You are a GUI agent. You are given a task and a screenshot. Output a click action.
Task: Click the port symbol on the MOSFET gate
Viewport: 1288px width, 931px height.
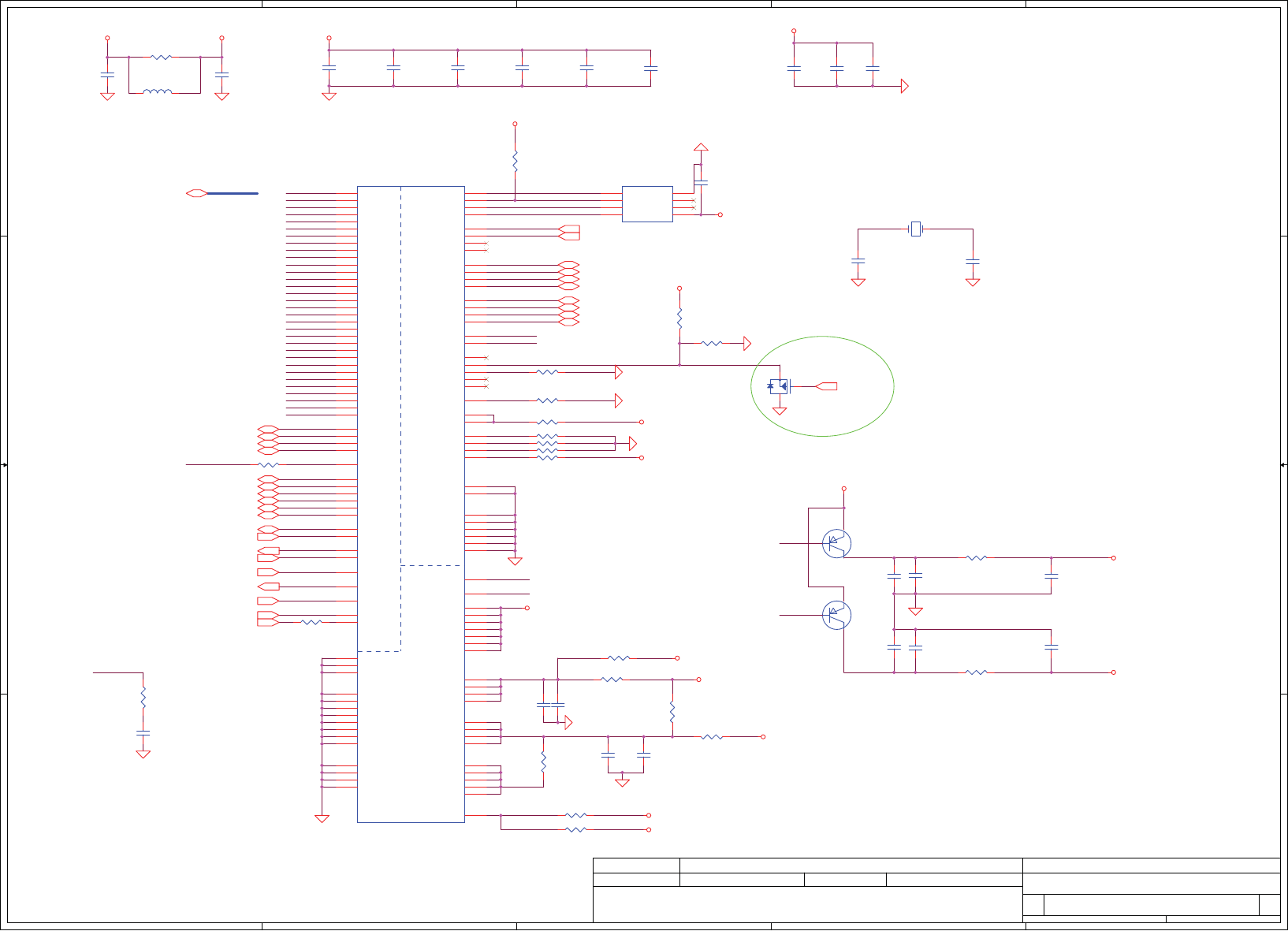coord(826,386)
